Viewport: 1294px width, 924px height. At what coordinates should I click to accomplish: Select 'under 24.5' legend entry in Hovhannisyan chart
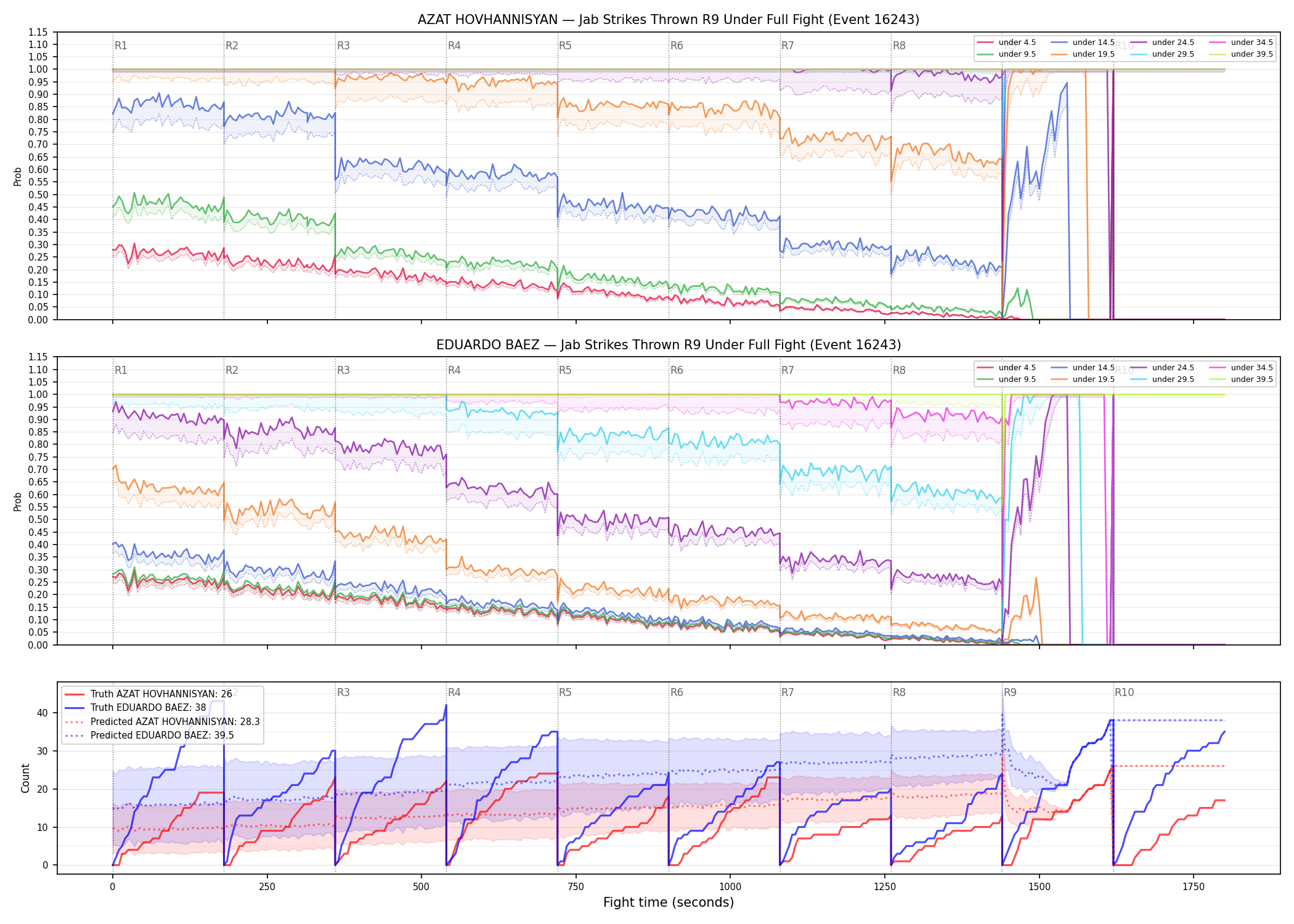(x=1163, y=43)
